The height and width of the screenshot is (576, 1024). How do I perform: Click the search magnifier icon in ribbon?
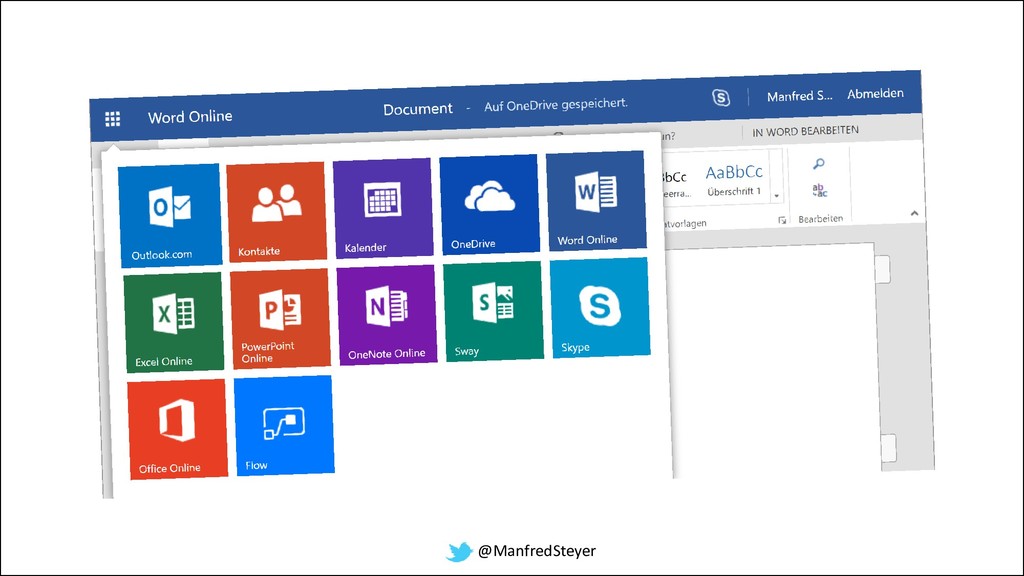coord(818,164)
